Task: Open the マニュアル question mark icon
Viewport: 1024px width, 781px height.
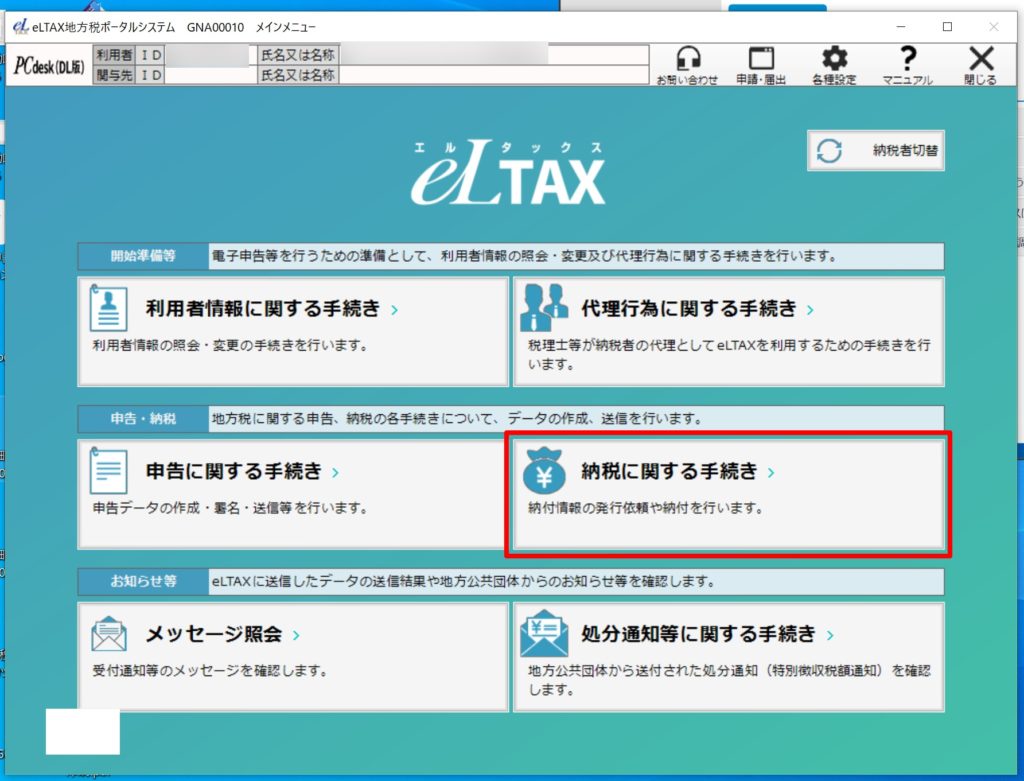Action: 907,59
